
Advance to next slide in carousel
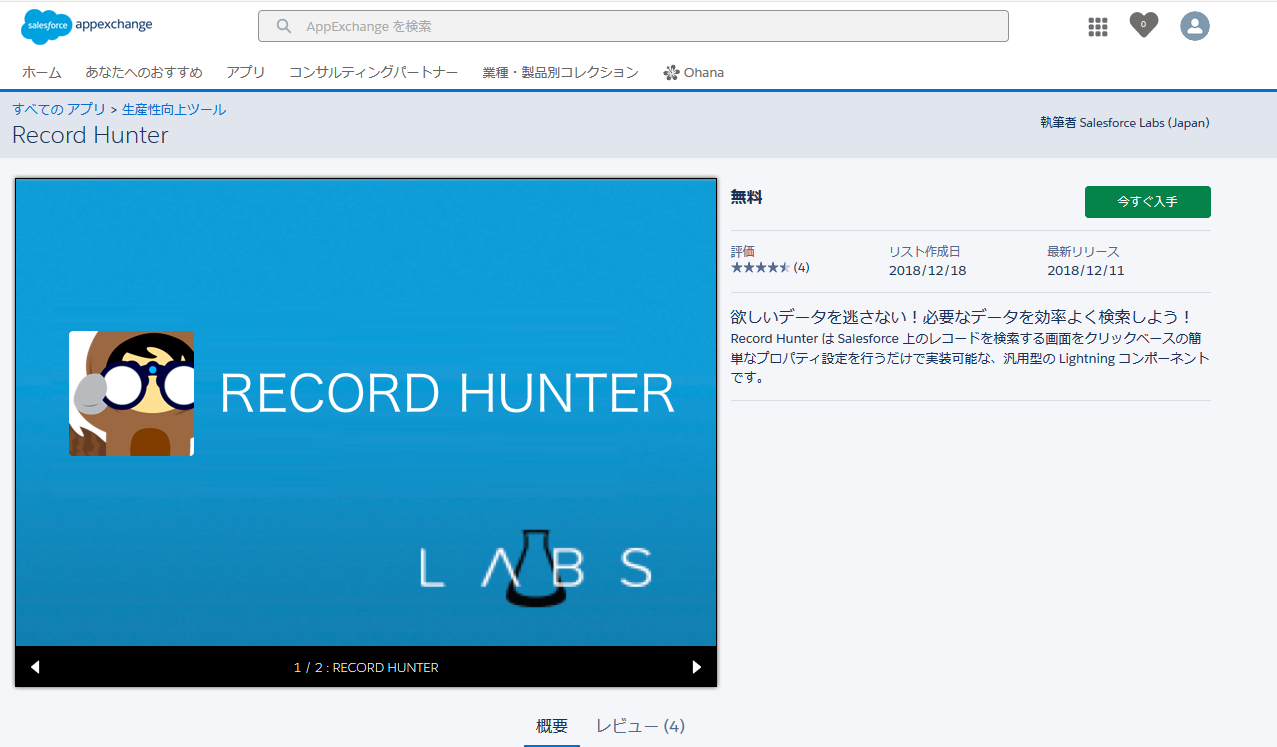697,667
